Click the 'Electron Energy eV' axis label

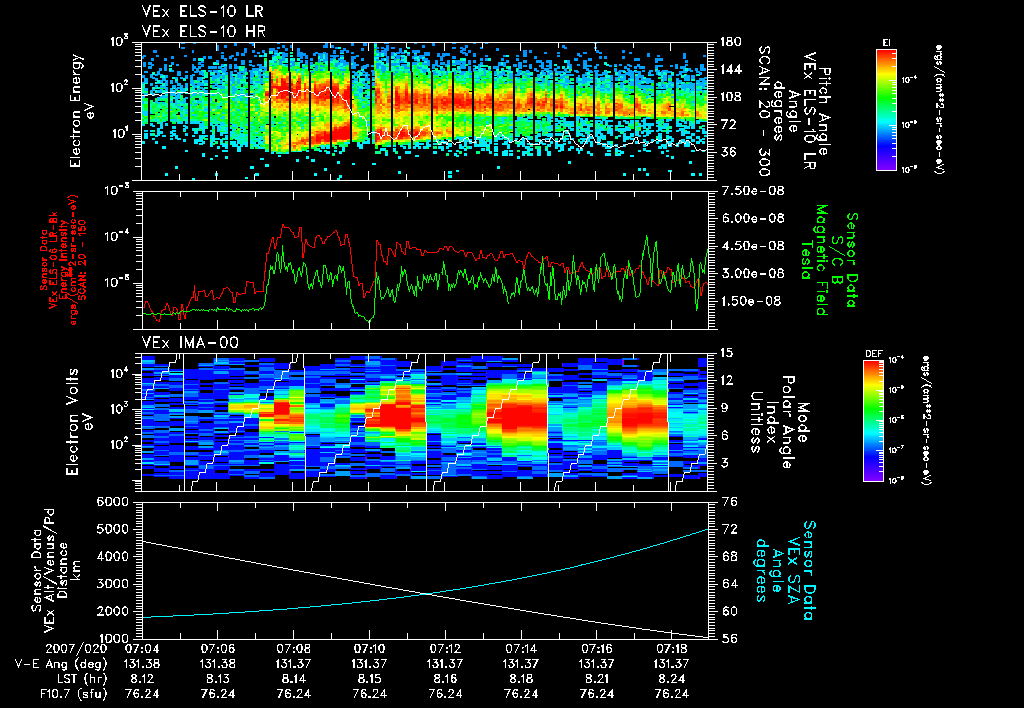pos(83,110)
